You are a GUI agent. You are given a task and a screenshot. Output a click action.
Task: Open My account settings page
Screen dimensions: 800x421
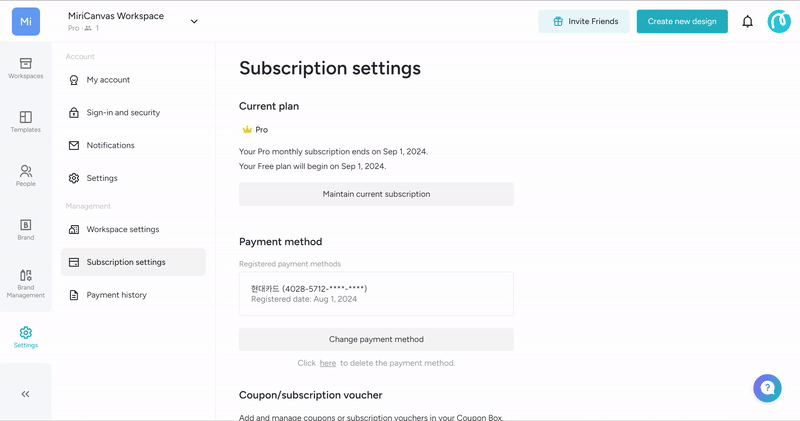tap(108, 80)
